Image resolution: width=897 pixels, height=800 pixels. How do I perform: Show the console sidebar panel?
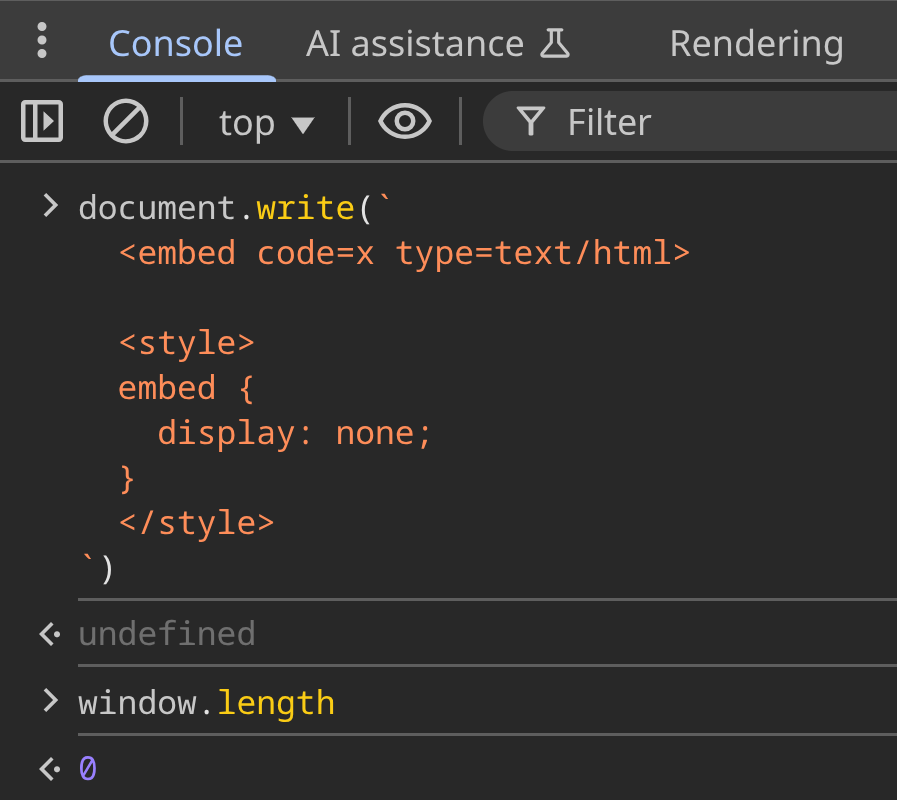42,121
